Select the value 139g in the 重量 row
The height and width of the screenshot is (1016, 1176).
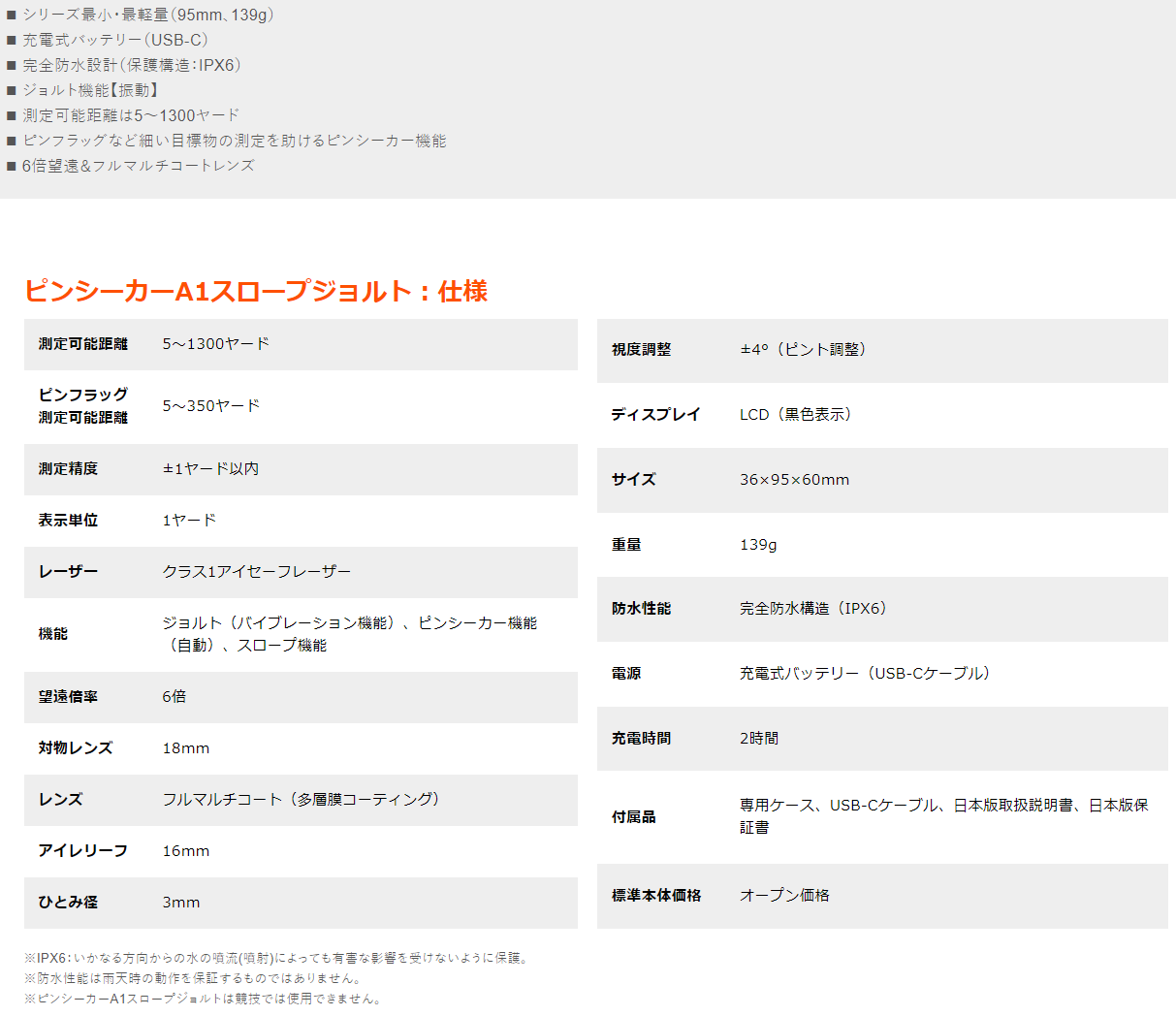[759, 545]
